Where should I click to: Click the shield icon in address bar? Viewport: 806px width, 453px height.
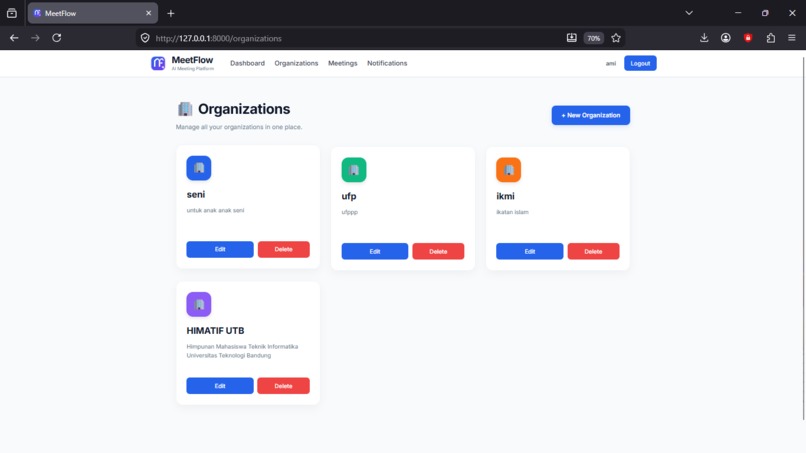145,38
